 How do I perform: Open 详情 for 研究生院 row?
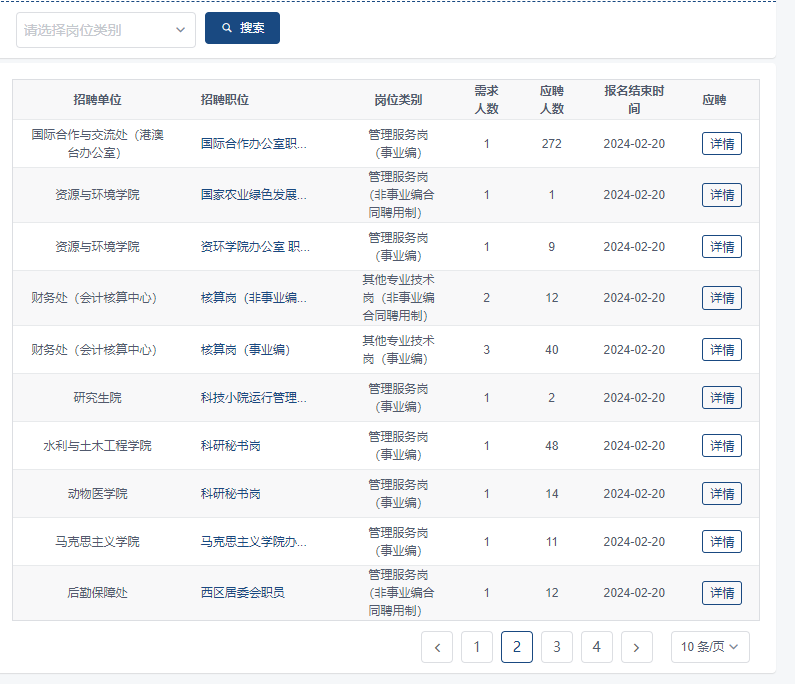tap(721, 398)
